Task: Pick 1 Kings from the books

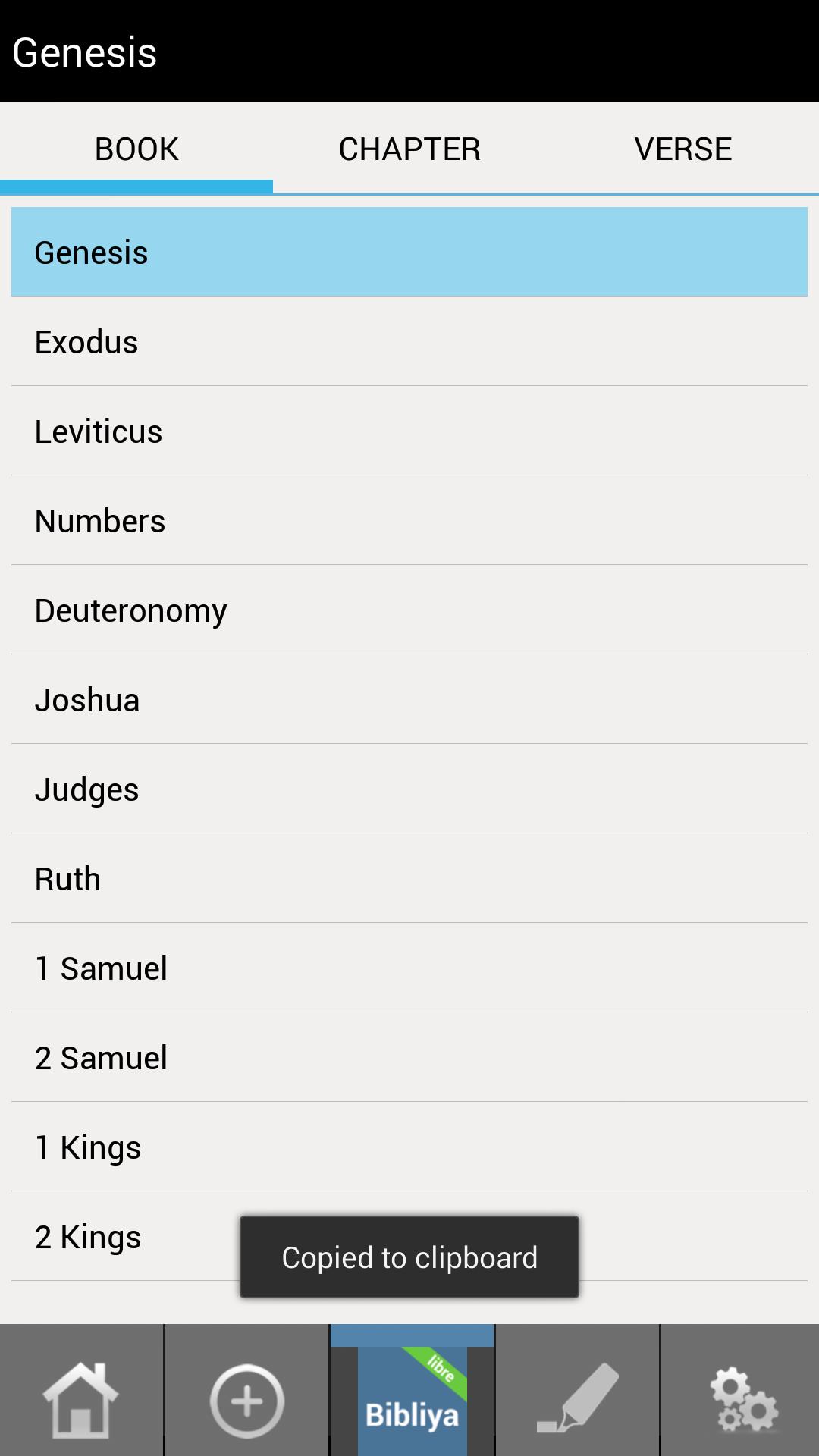Action: tap(409, 1147)
